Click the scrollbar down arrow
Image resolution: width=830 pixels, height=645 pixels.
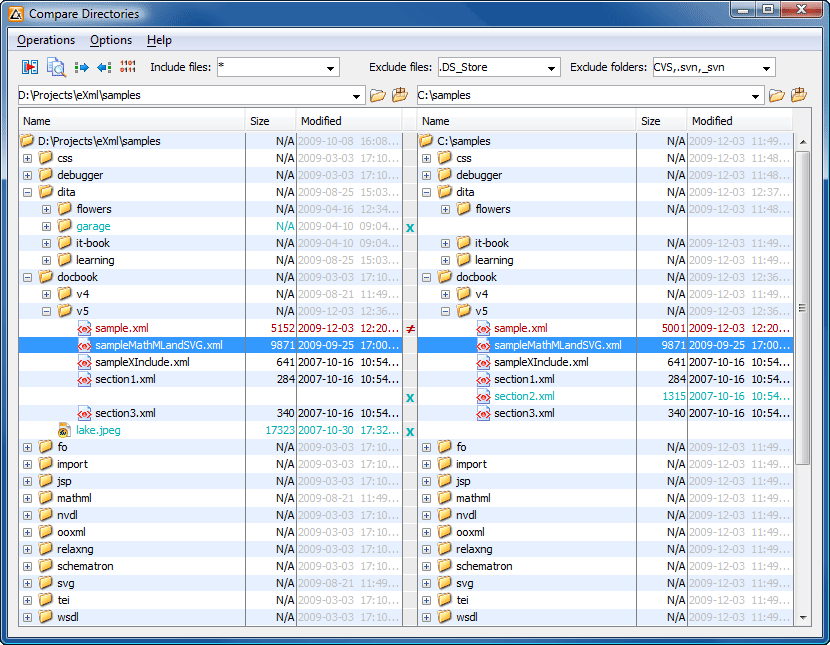[802, 617]
